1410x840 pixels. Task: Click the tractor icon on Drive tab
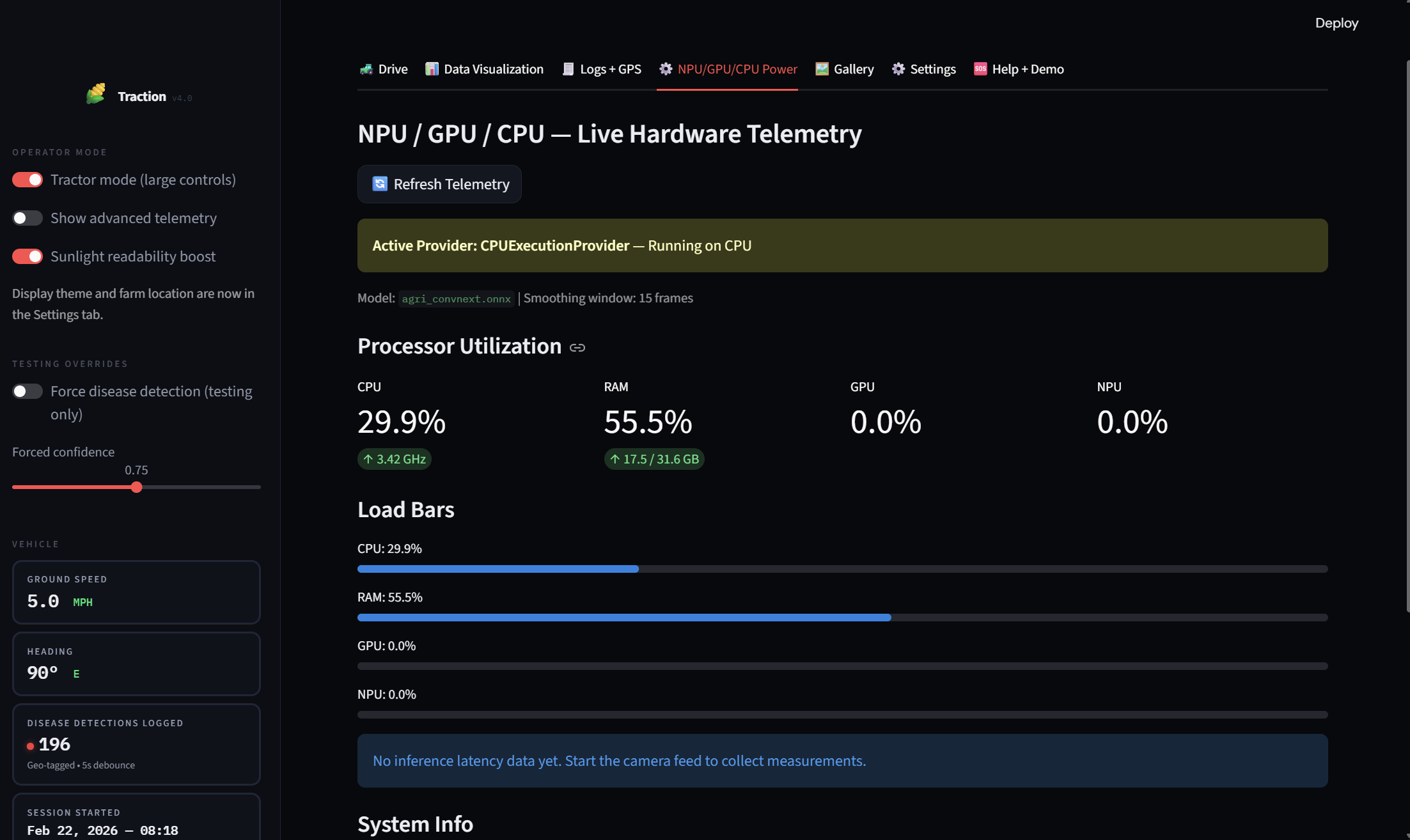[x=366, y=69]
